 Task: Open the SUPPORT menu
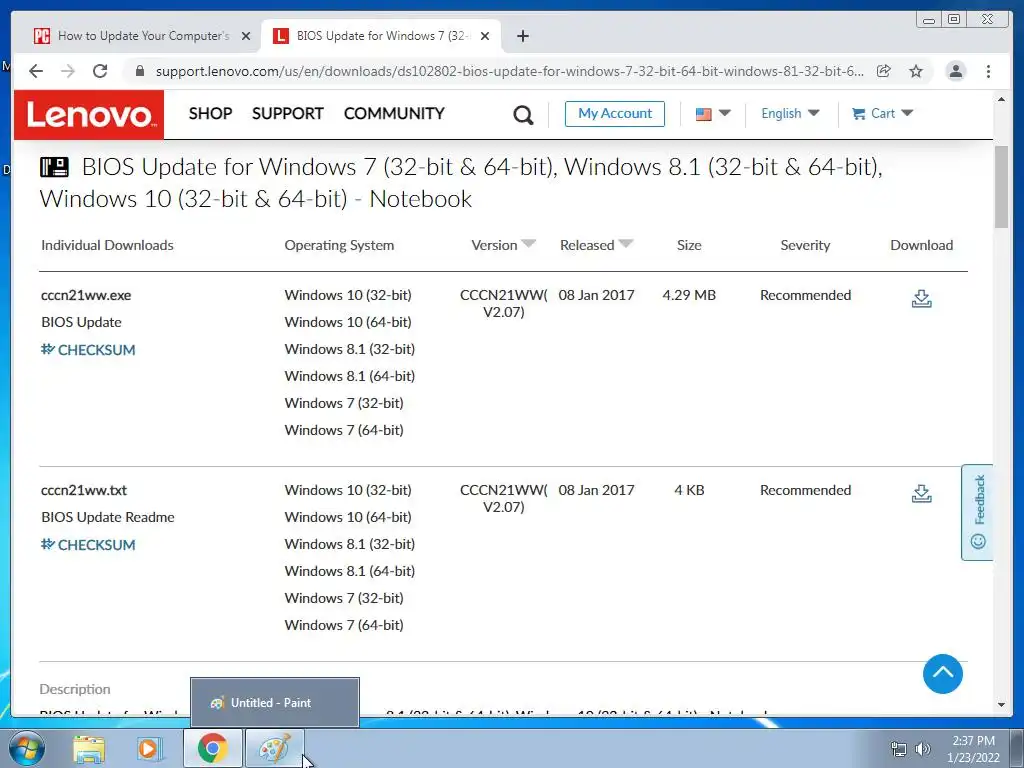point(287,113)
